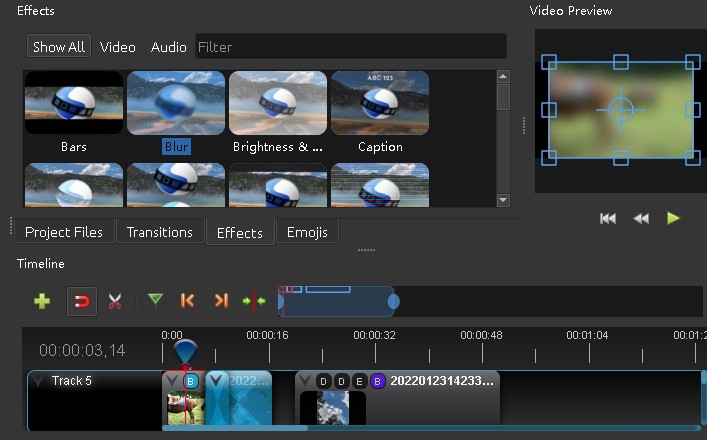Focus the effects Filter text field
This screenshot has height=440, width=707.
(x=351, y=46)
